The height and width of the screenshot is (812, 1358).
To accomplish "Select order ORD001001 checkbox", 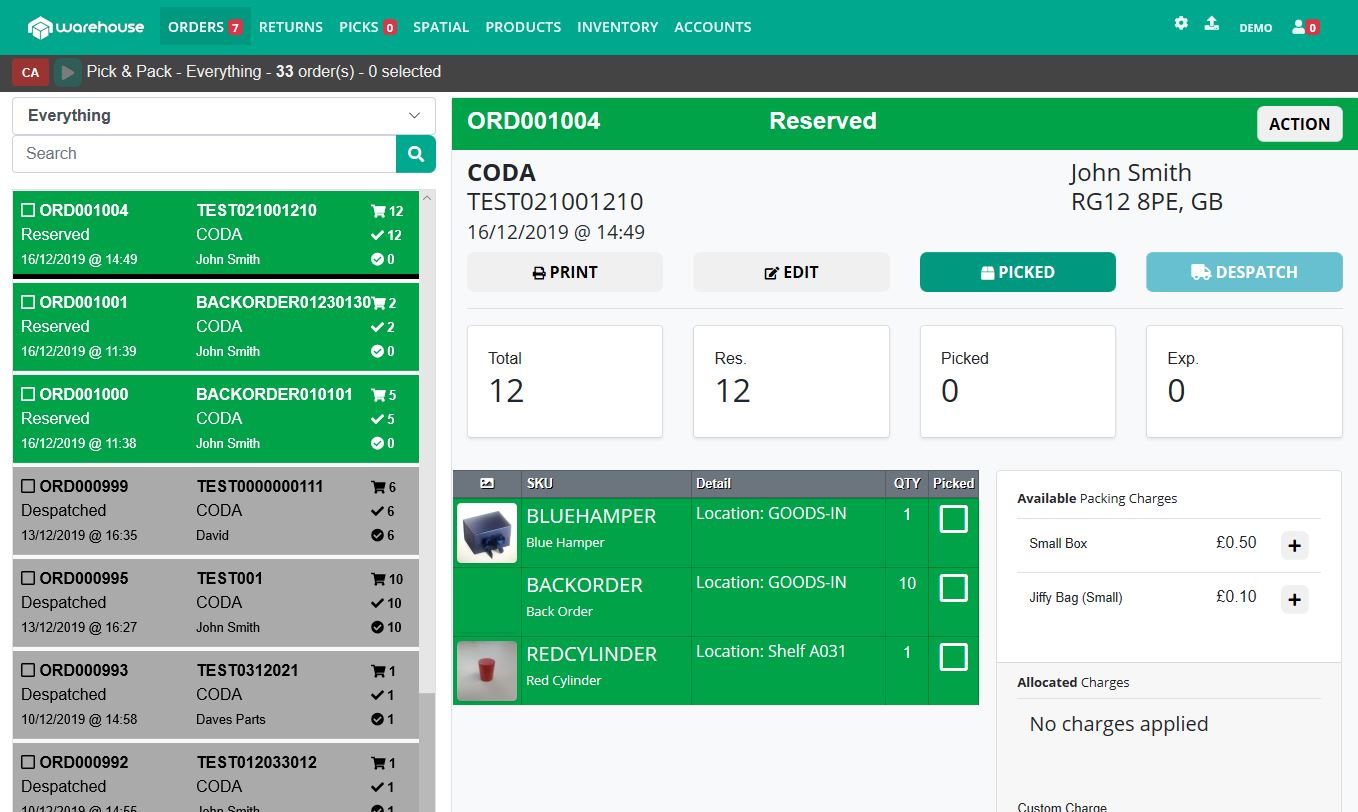I will [x=28, y=302].
